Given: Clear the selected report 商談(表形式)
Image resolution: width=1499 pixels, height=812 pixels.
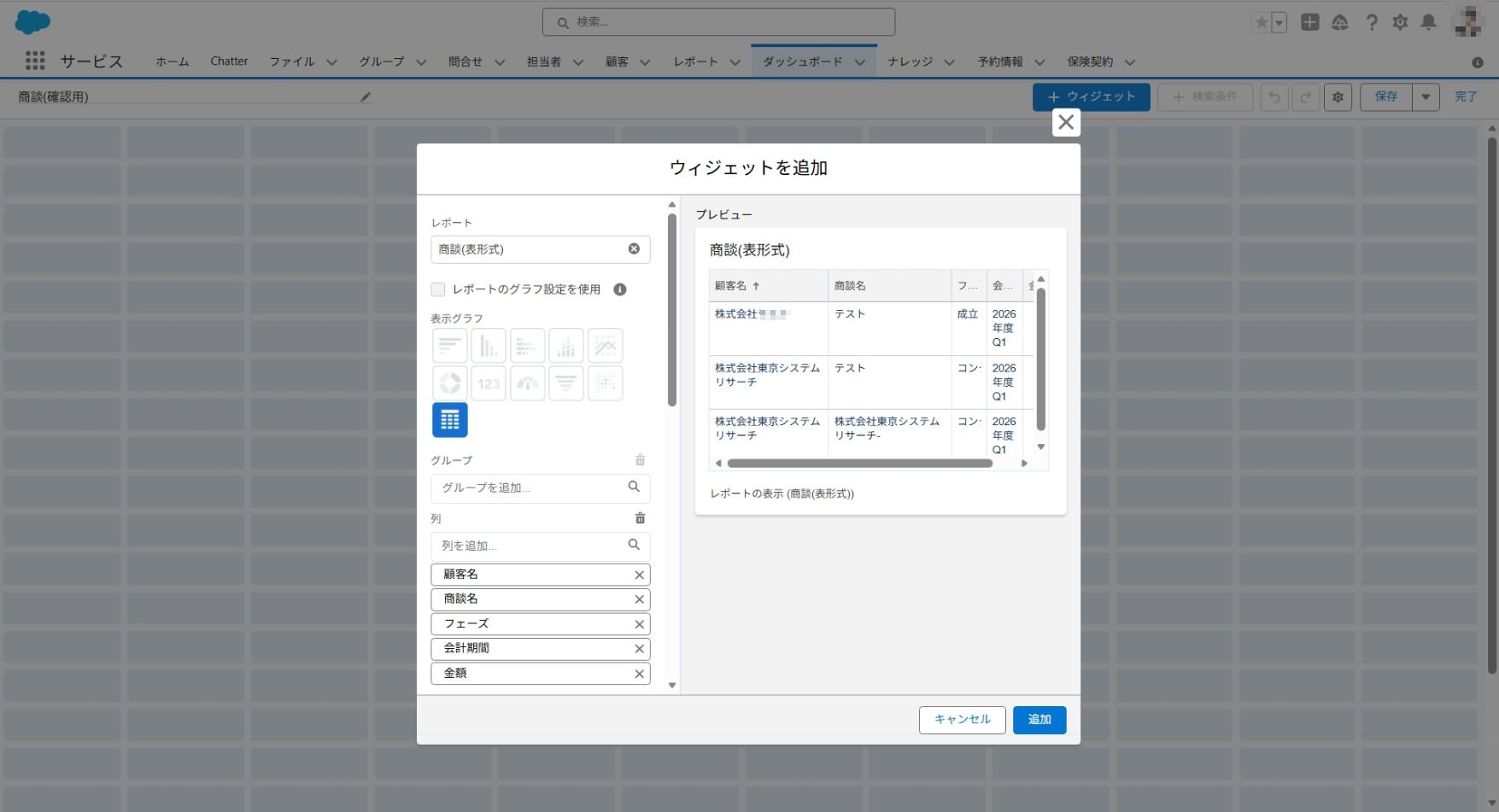Looking at the screenshot, I should click(x=634, y=249).
